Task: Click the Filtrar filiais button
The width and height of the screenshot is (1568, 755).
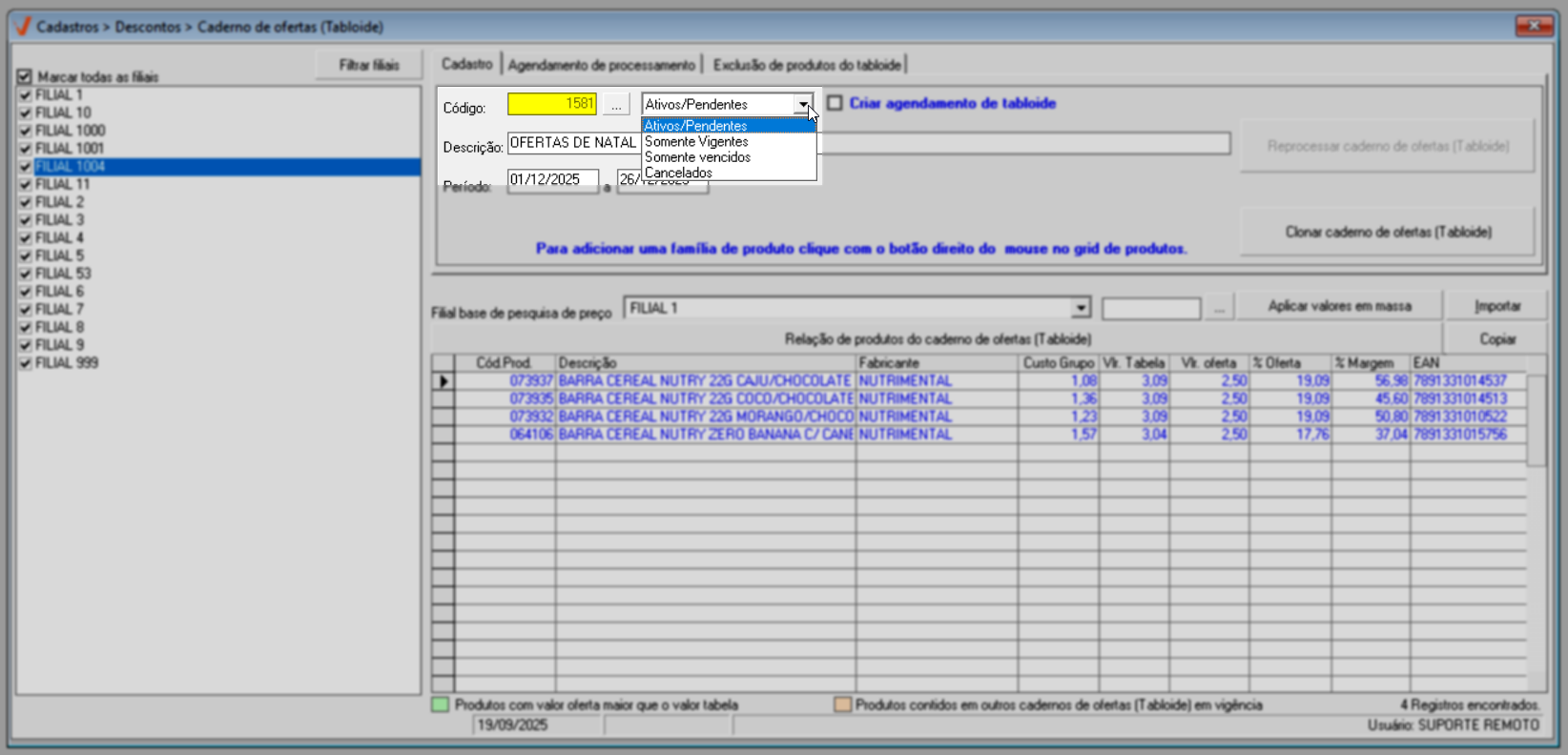Action: tap(369, 65)
